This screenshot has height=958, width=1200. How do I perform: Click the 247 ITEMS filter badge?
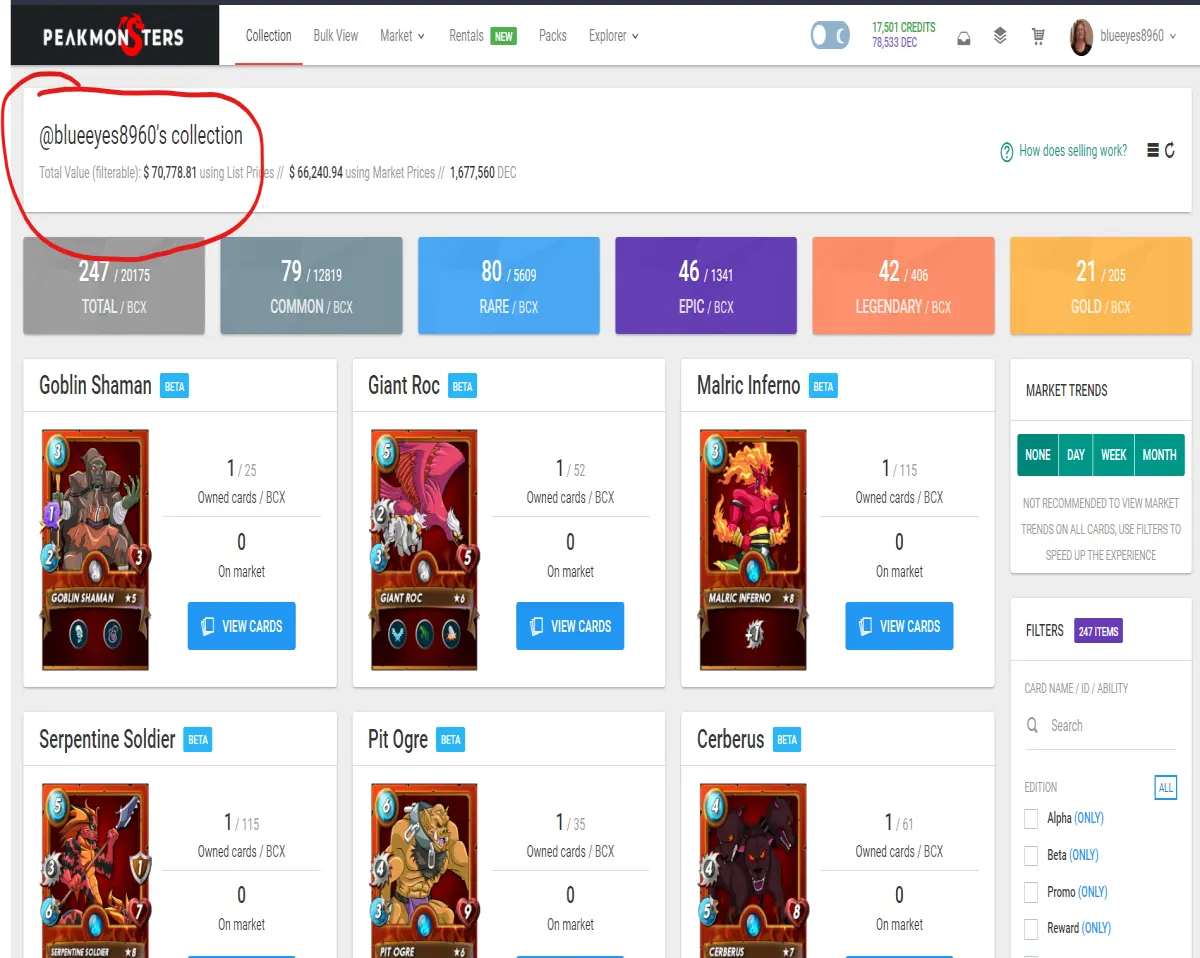pos(1098,631)
